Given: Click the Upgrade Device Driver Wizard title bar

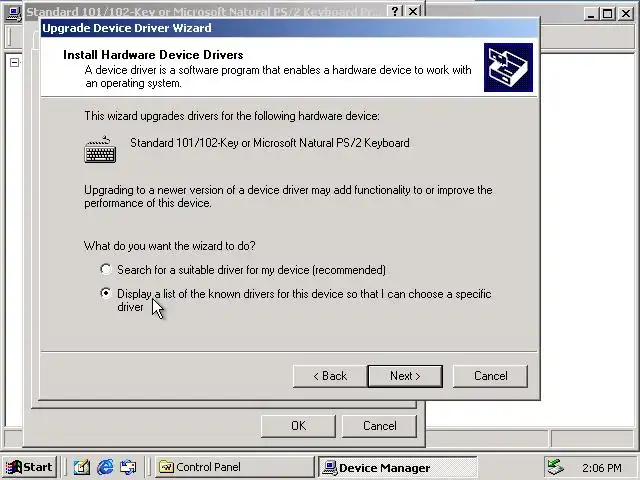Looking at the screenshot, I should pos(289,28).
